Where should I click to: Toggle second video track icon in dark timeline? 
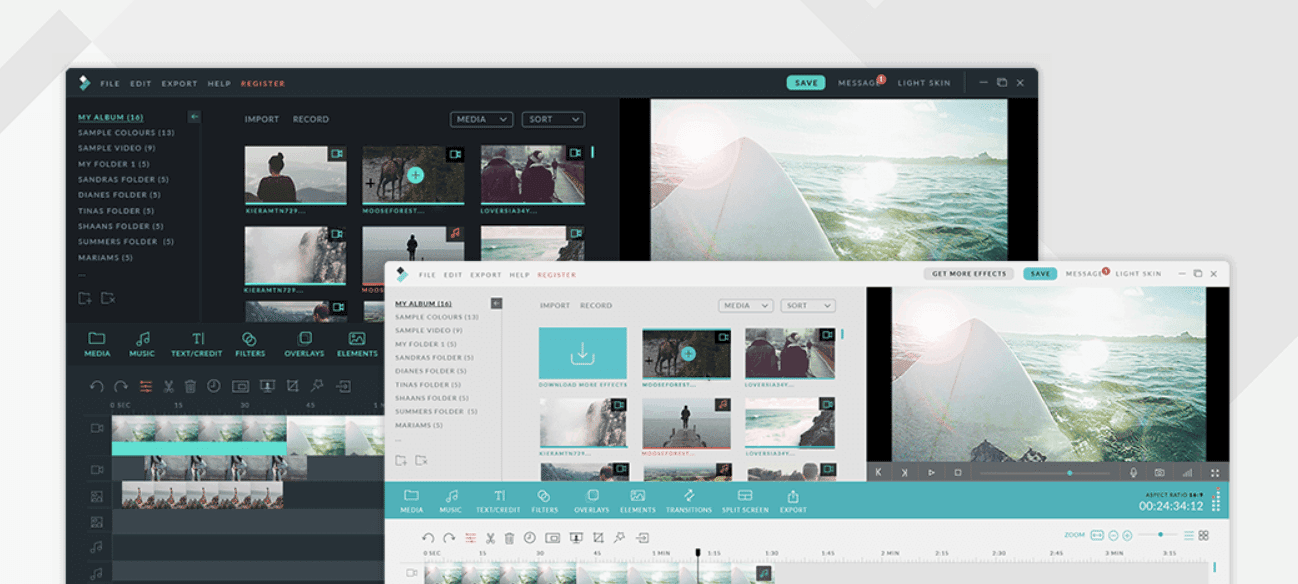tap(97, 469)
